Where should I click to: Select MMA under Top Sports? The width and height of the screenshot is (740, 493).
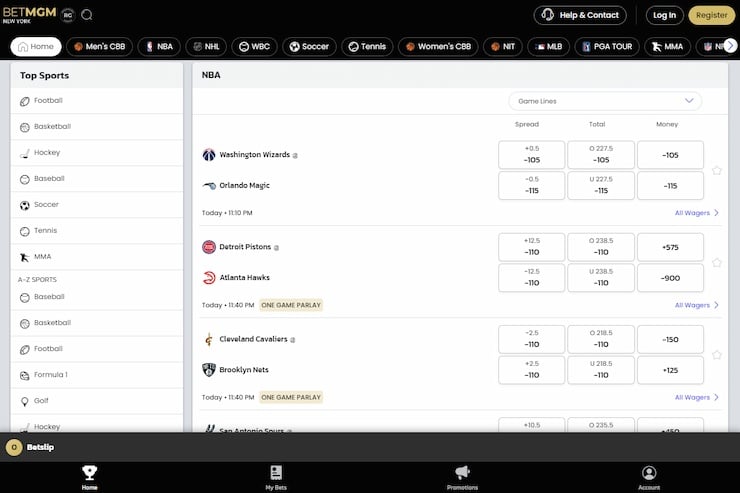97,256
